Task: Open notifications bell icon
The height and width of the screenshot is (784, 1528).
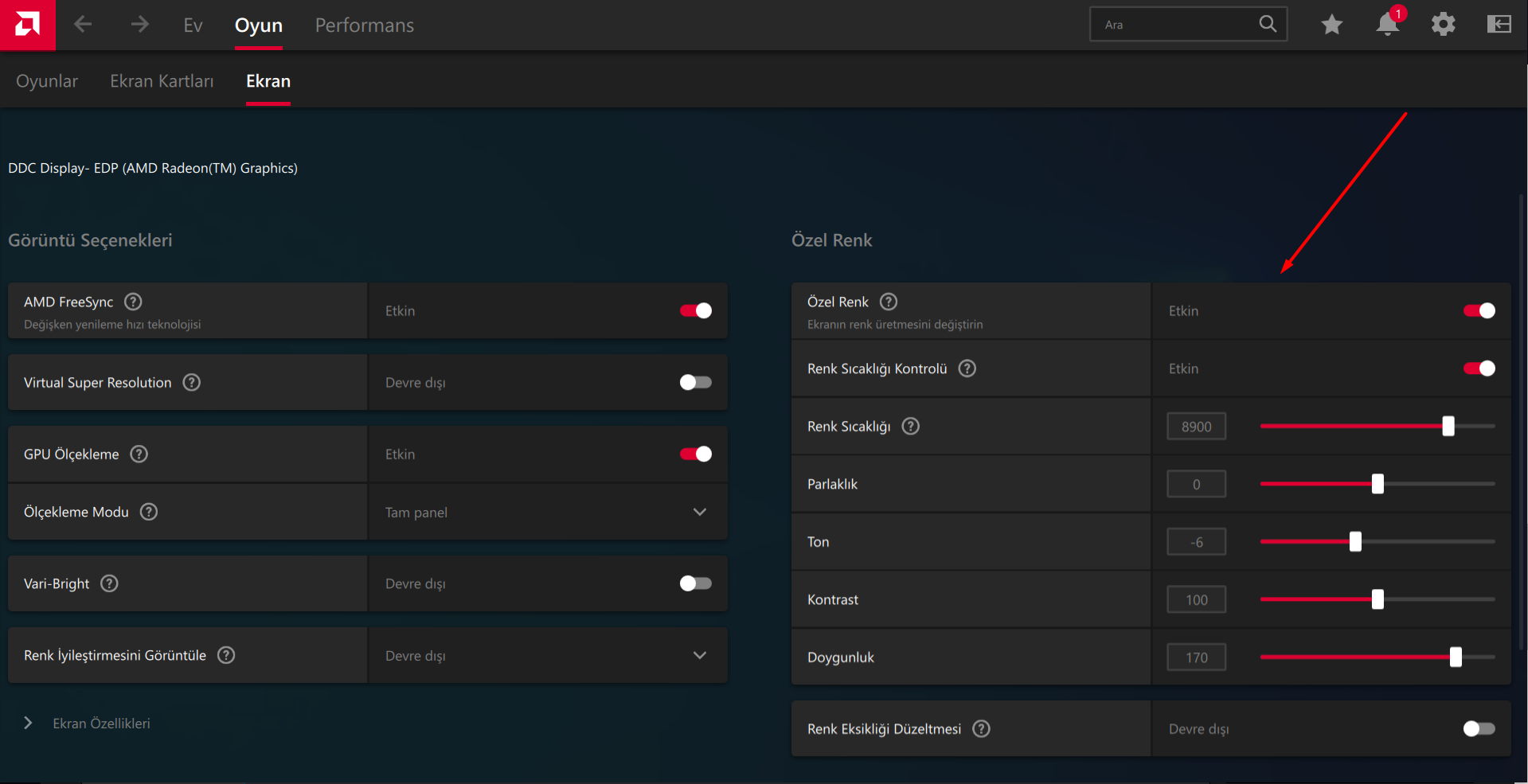Action: [x=1388, y=25]
